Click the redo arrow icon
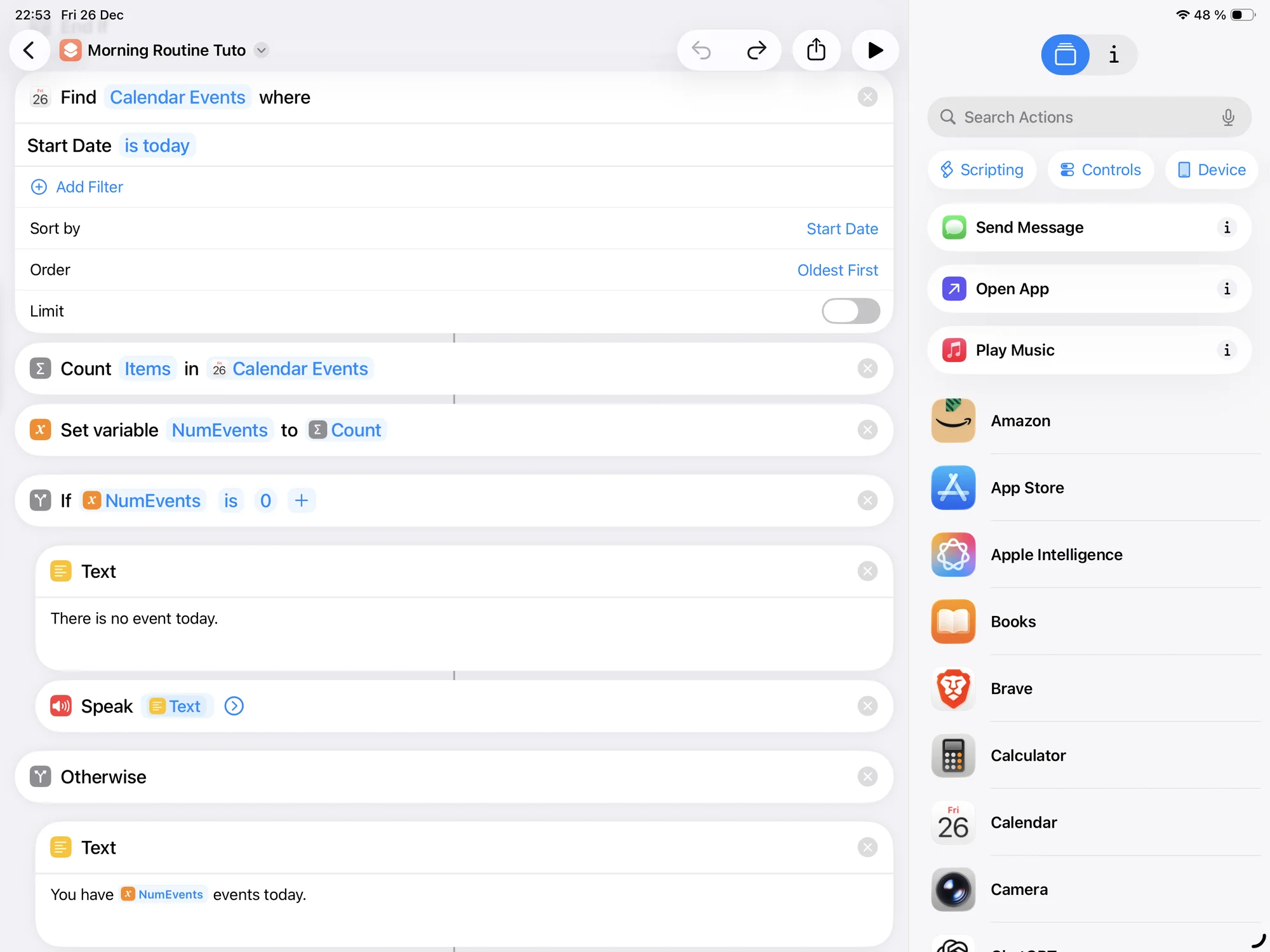1270x952 pixels. point(756,50)
